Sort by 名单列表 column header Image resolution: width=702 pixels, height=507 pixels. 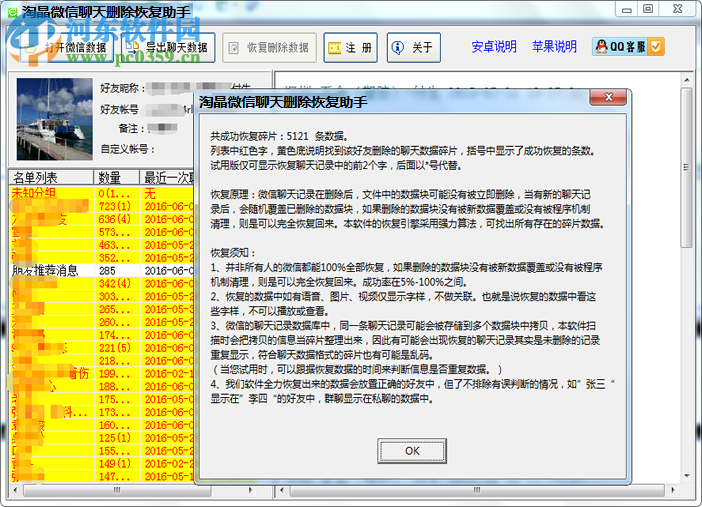click(51, 178)
